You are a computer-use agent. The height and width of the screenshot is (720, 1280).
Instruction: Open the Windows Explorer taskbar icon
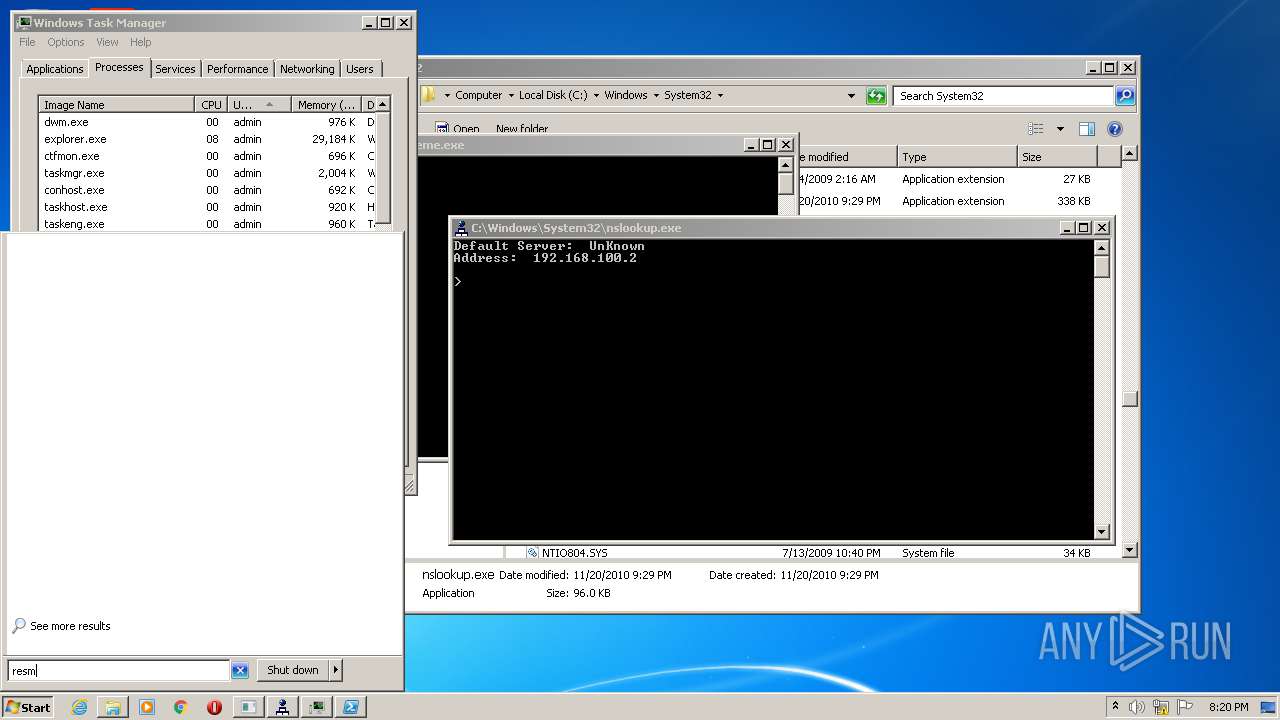113,707
